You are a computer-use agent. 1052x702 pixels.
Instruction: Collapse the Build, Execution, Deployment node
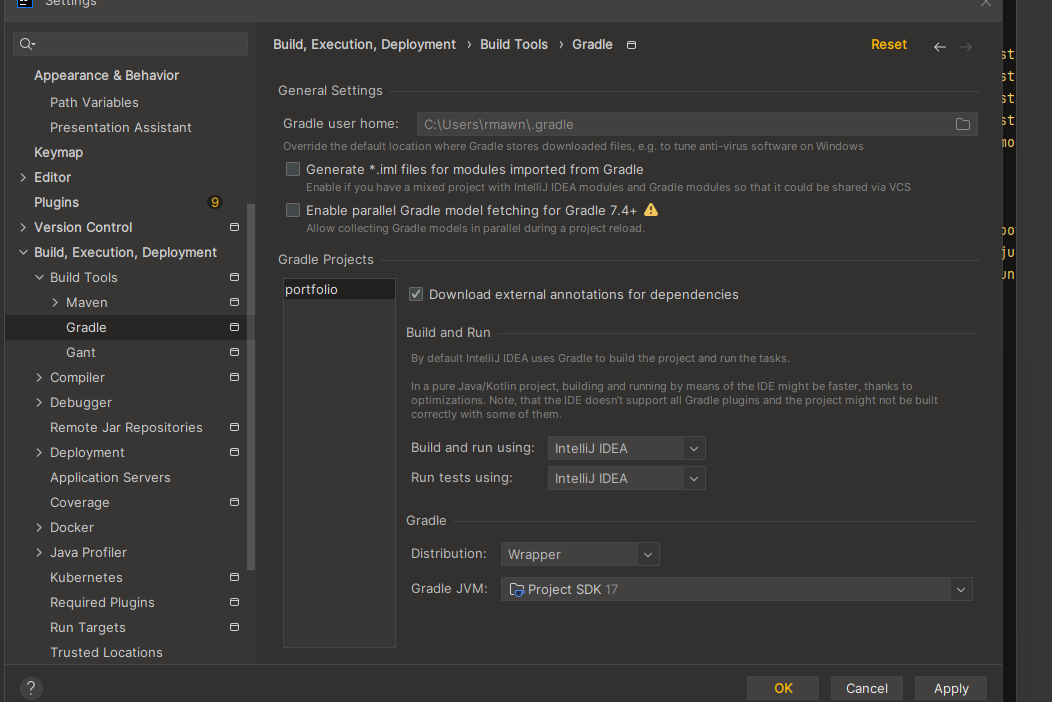(23, 252)
